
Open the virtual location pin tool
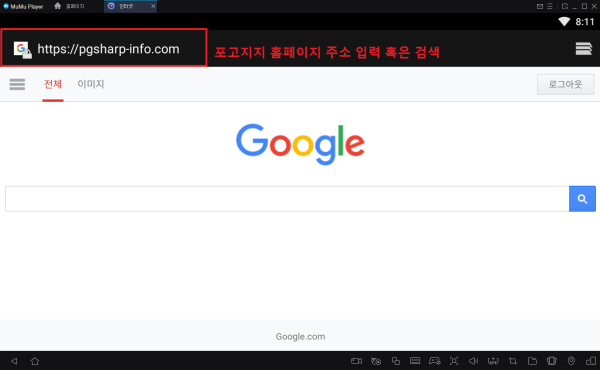point(571,361)
